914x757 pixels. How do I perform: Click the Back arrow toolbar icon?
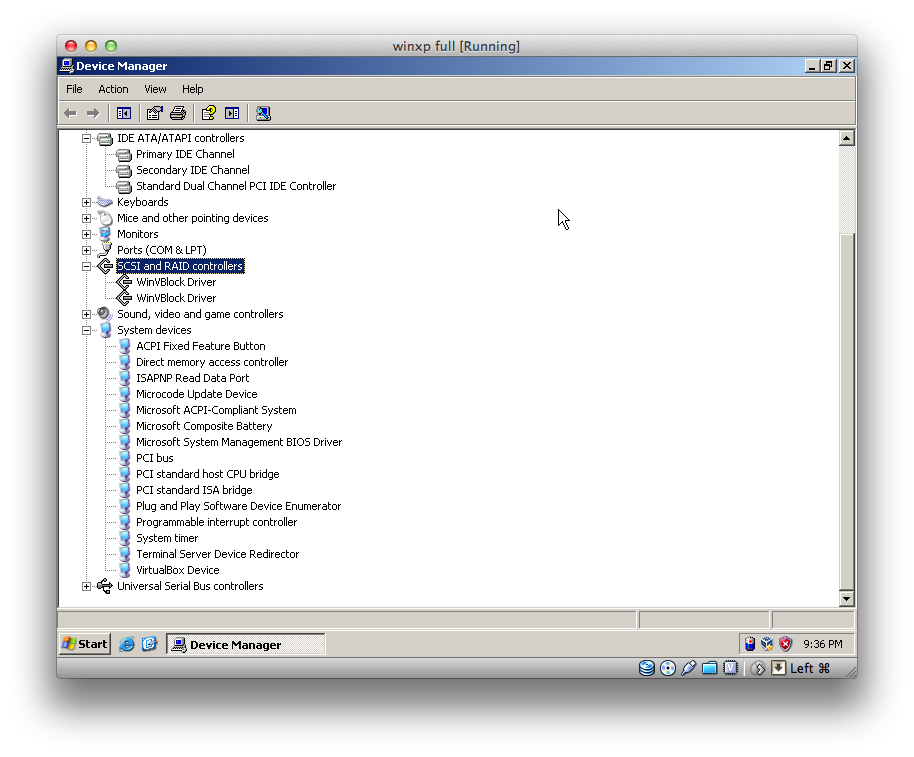71,113
